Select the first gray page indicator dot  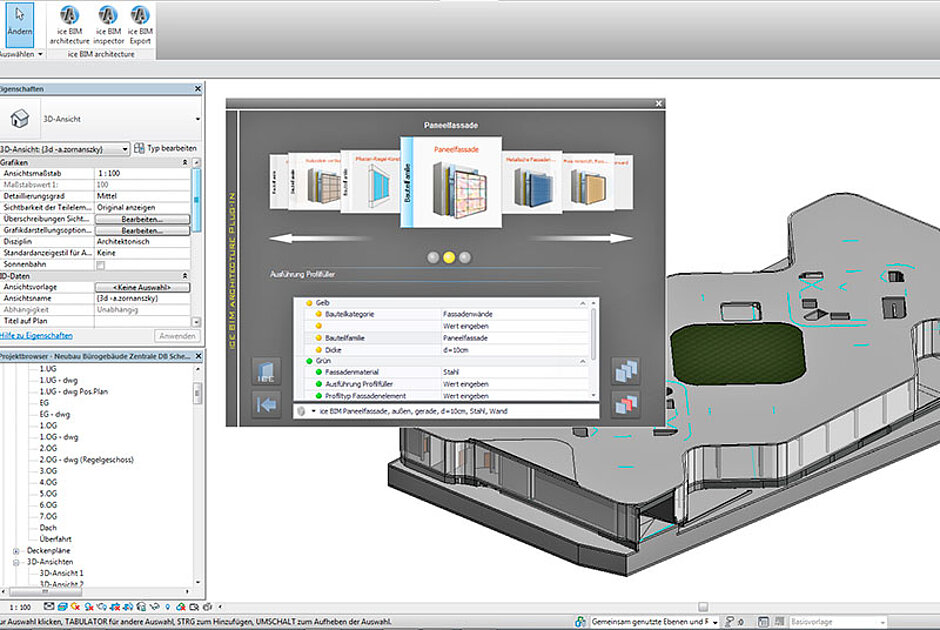coord(433,257)
